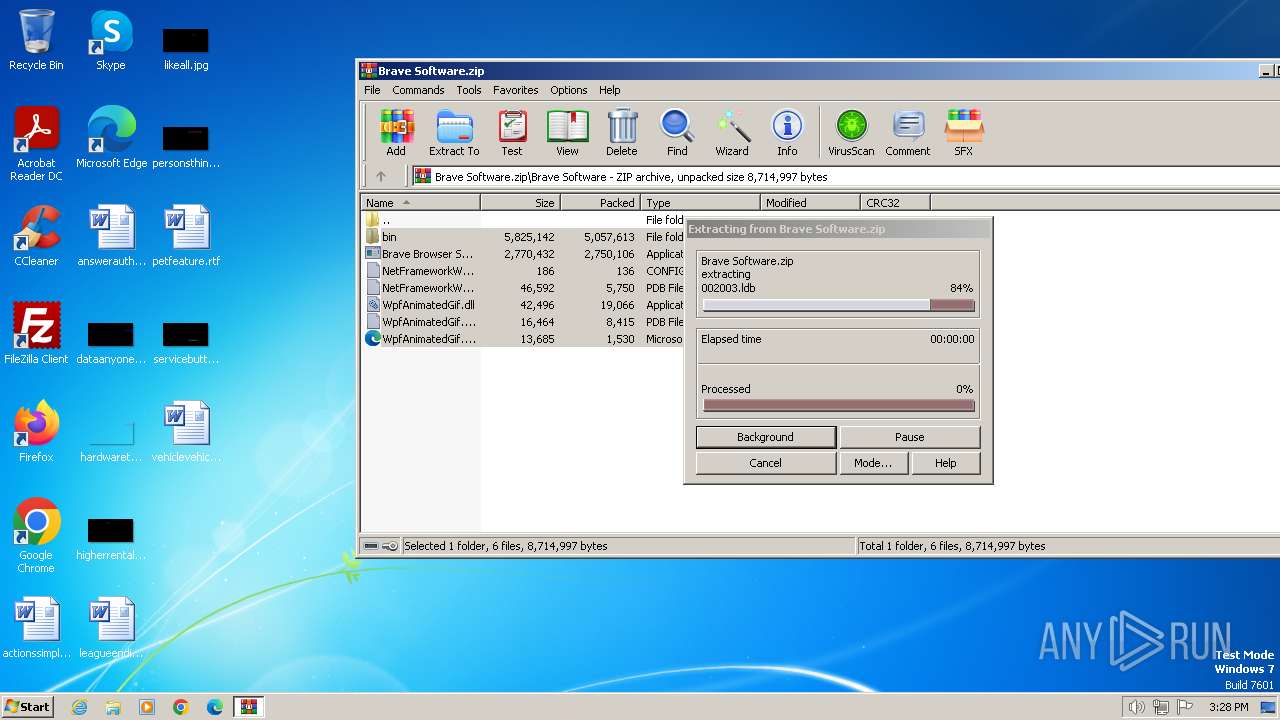The height and width of the screenshot is (720, 1280).
Task: Sort by the Modified column header
Action: [x=810, y=202]
